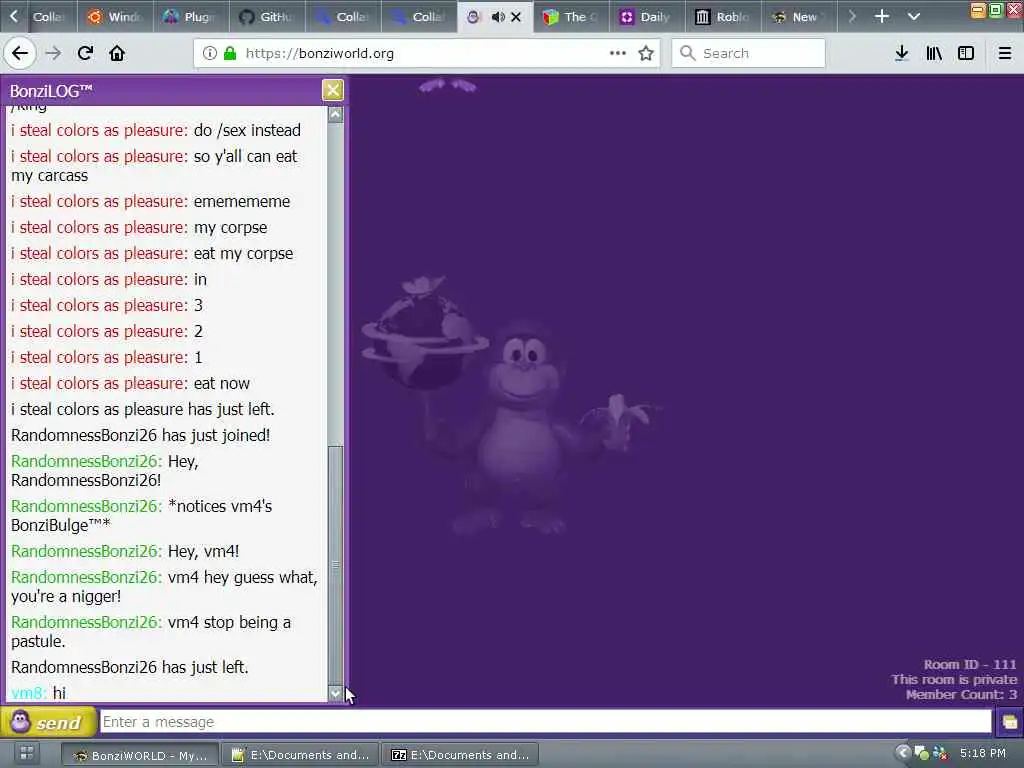Switch to the Roblo tab

(723, 17)
